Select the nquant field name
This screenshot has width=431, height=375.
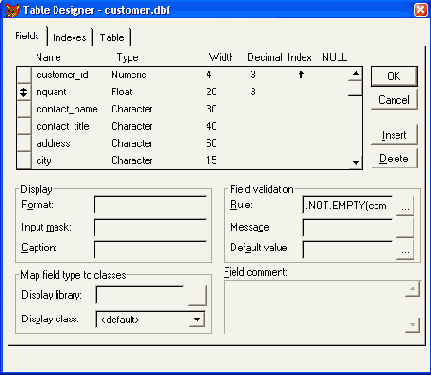(51, 92)
